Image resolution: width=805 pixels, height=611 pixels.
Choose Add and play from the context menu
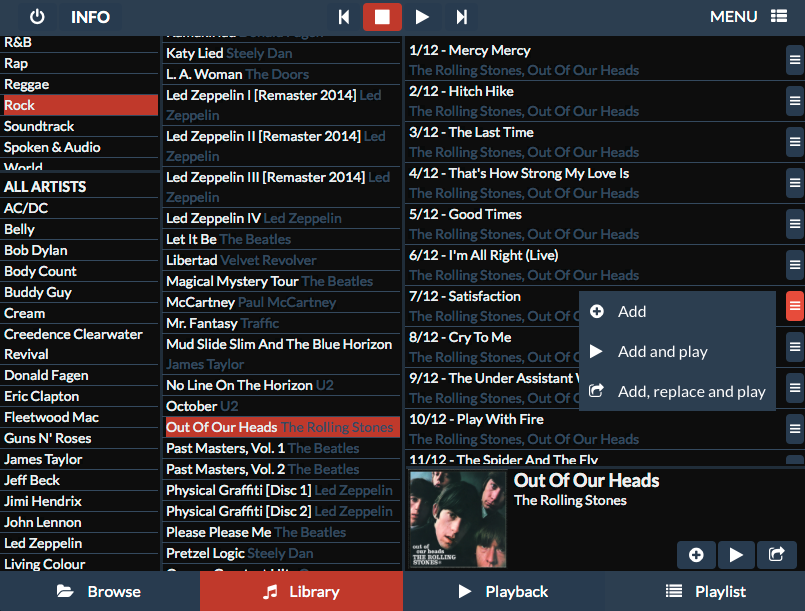point(677,352)
